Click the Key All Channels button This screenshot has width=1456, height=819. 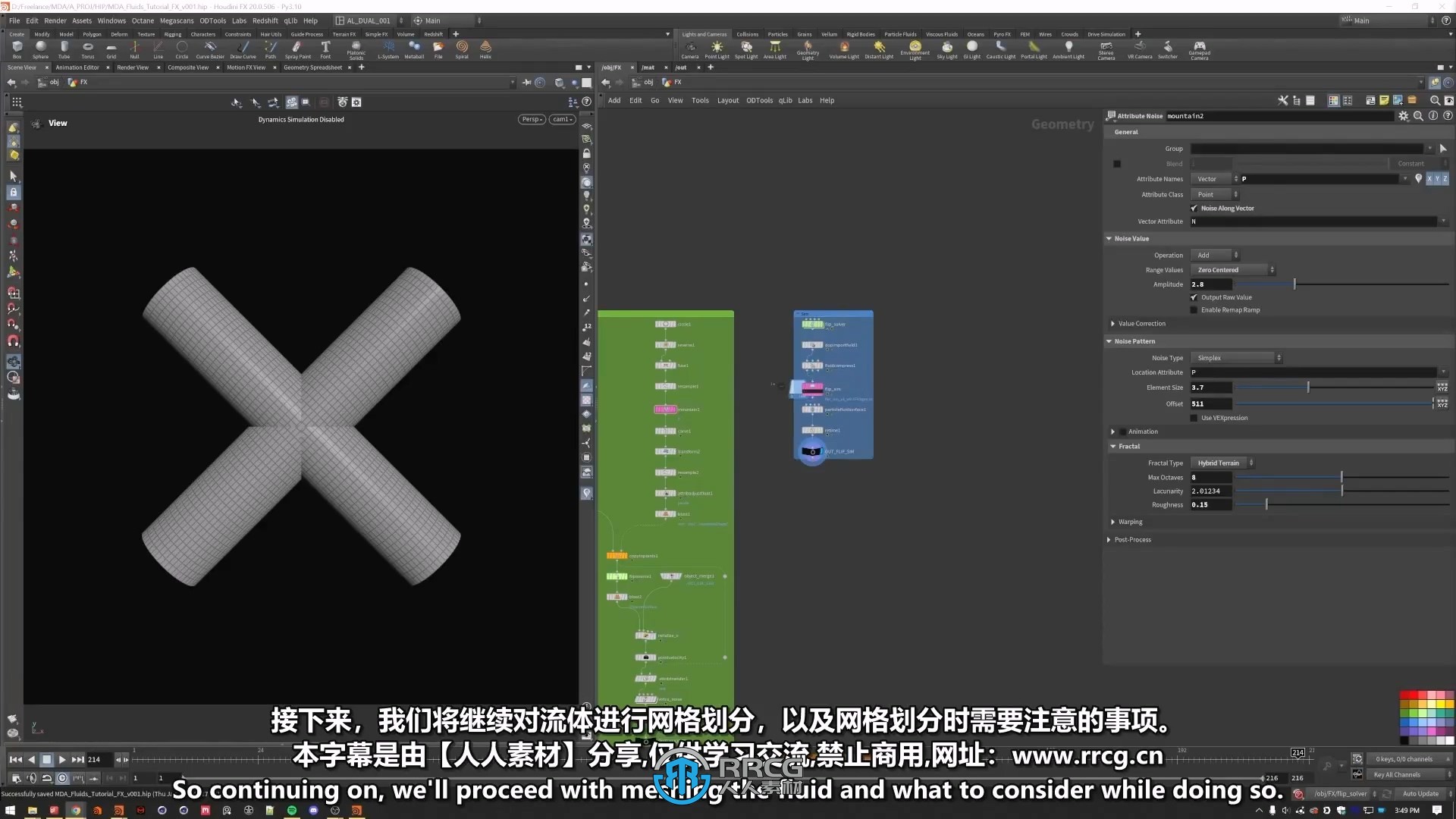pyautogui.click(x=1397, y=775)
